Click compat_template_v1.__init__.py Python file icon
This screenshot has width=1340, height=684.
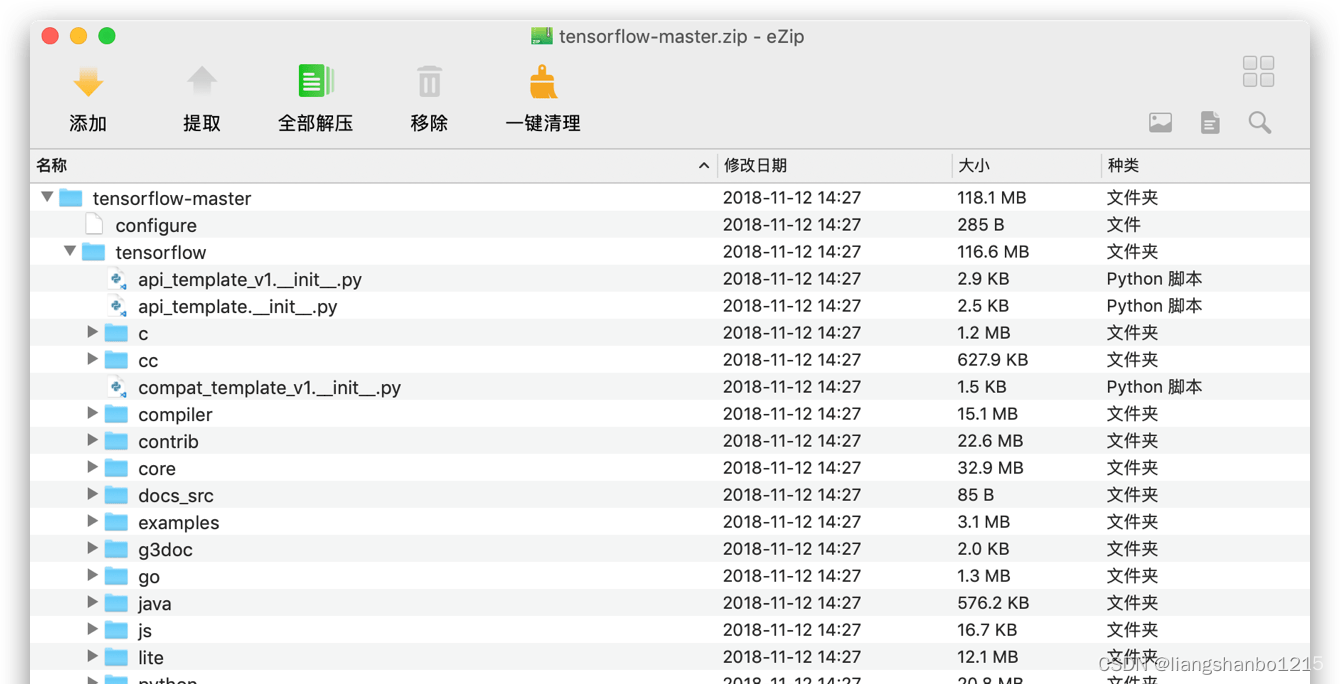(x=118, y=387)
